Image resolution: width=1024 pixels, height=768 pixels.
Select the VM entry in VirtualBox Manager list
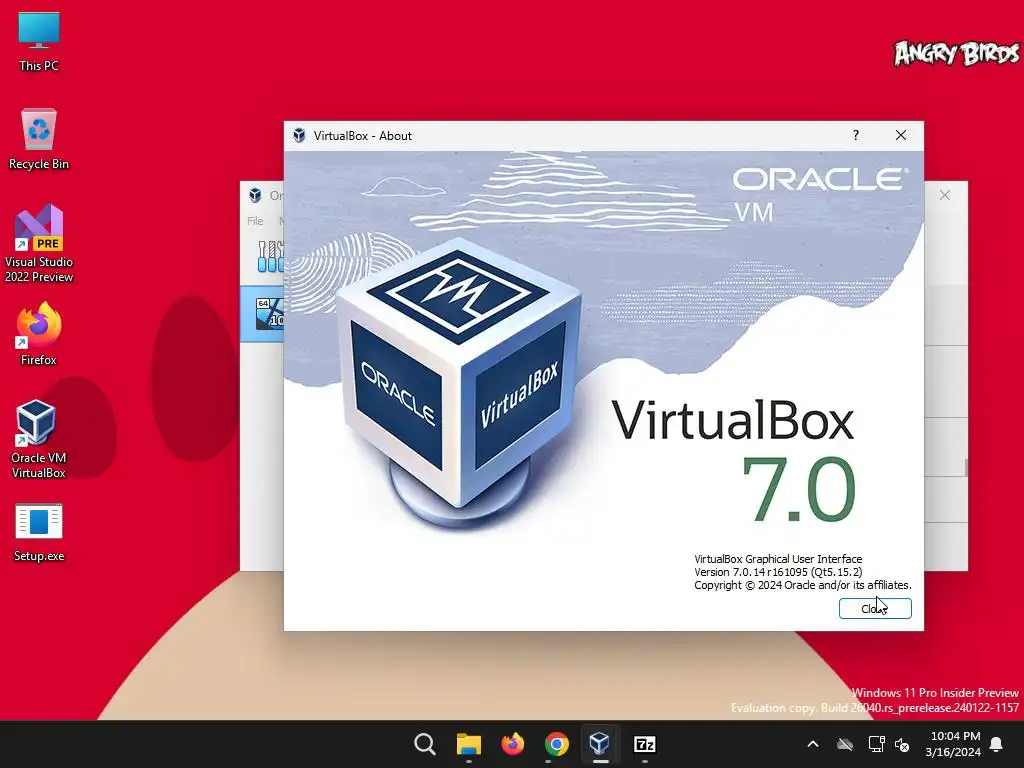[262, 313]
